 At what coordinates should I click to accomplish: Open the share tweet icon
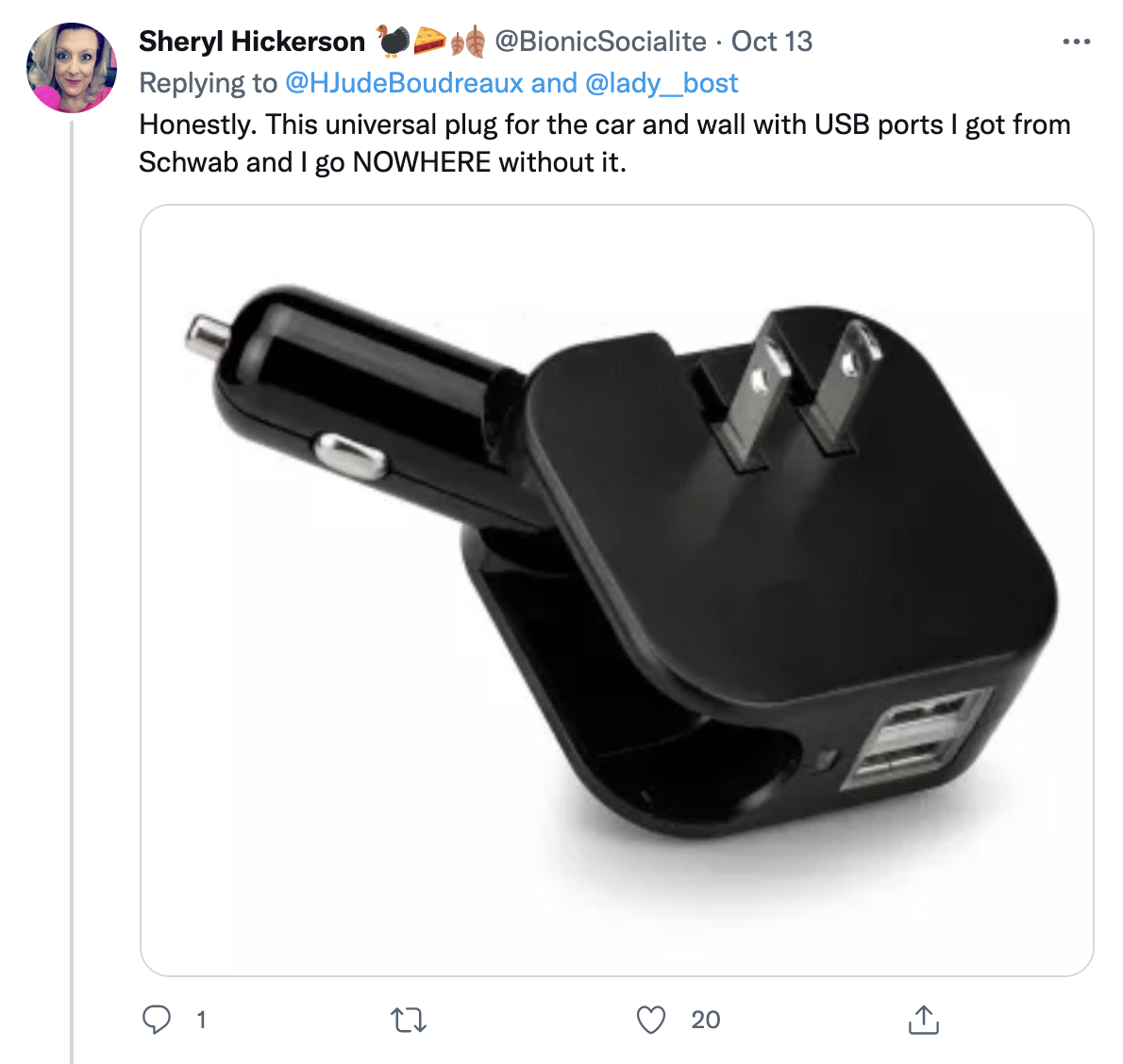(923, 1020)
